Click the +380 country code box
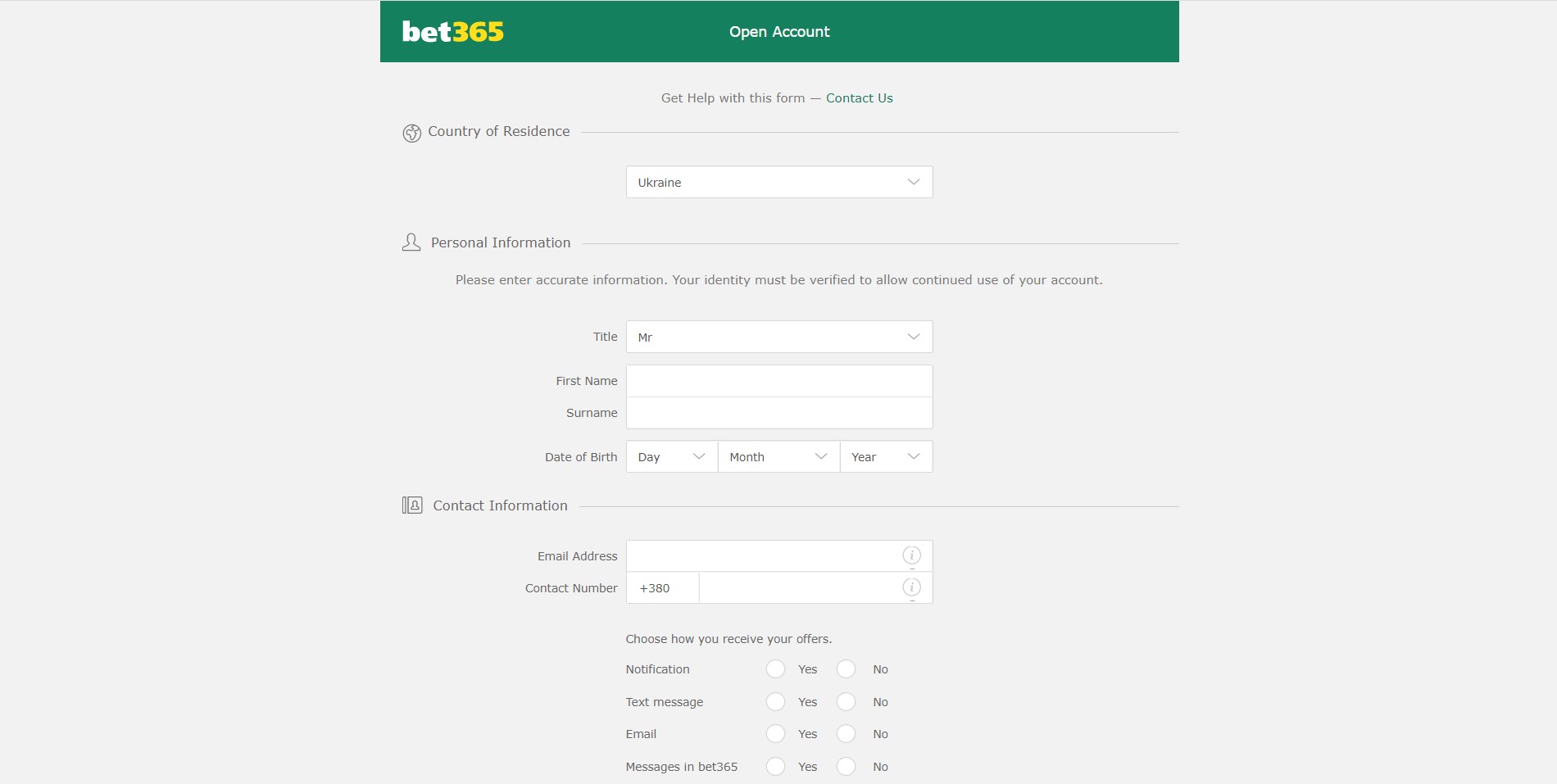Image resolution: width=1557 pixels, height=784 pixels. point(662,588)
